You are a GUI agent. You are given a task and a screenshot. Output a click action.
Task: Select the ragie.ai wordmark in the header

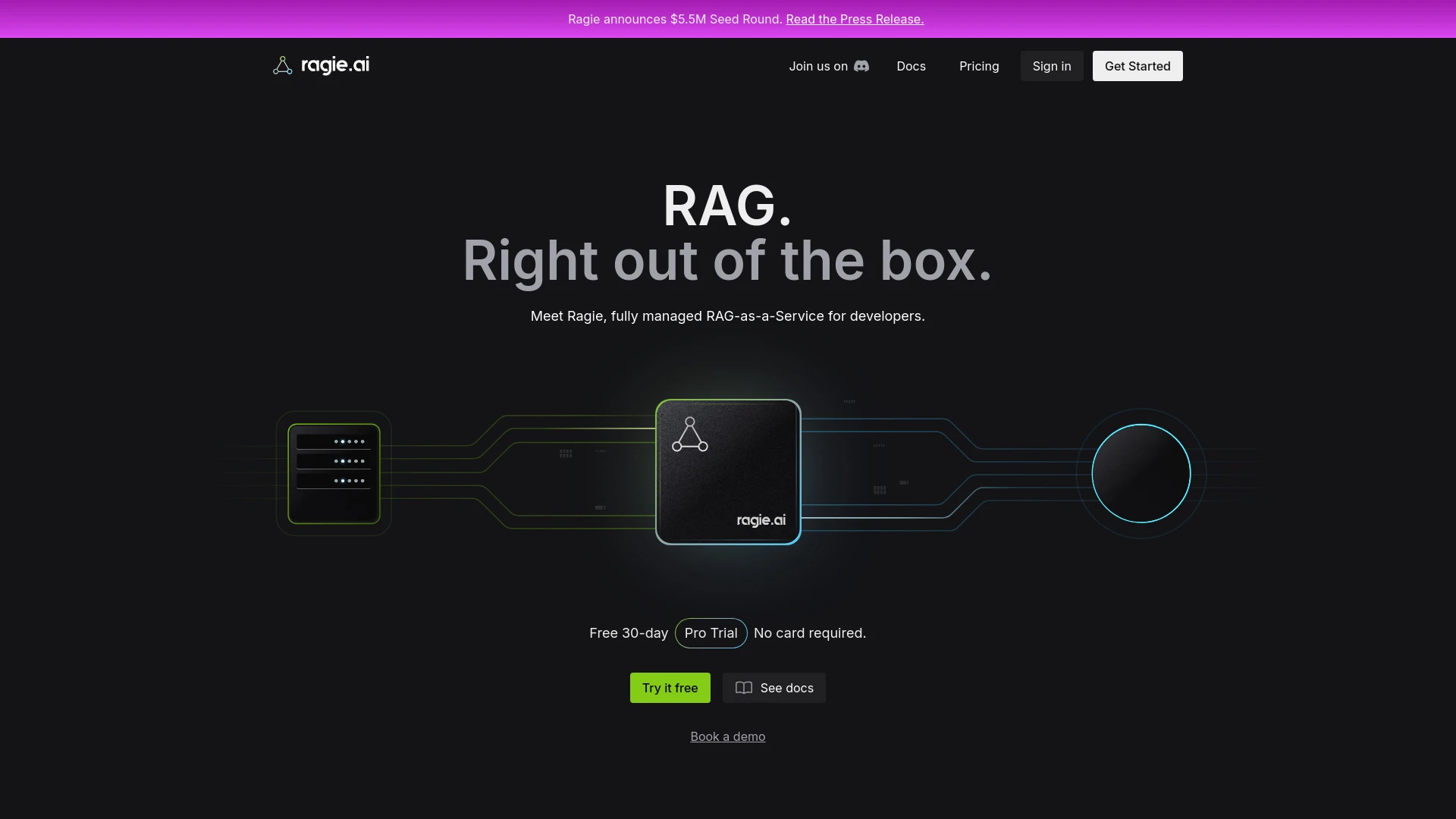[x=336, y=65]
